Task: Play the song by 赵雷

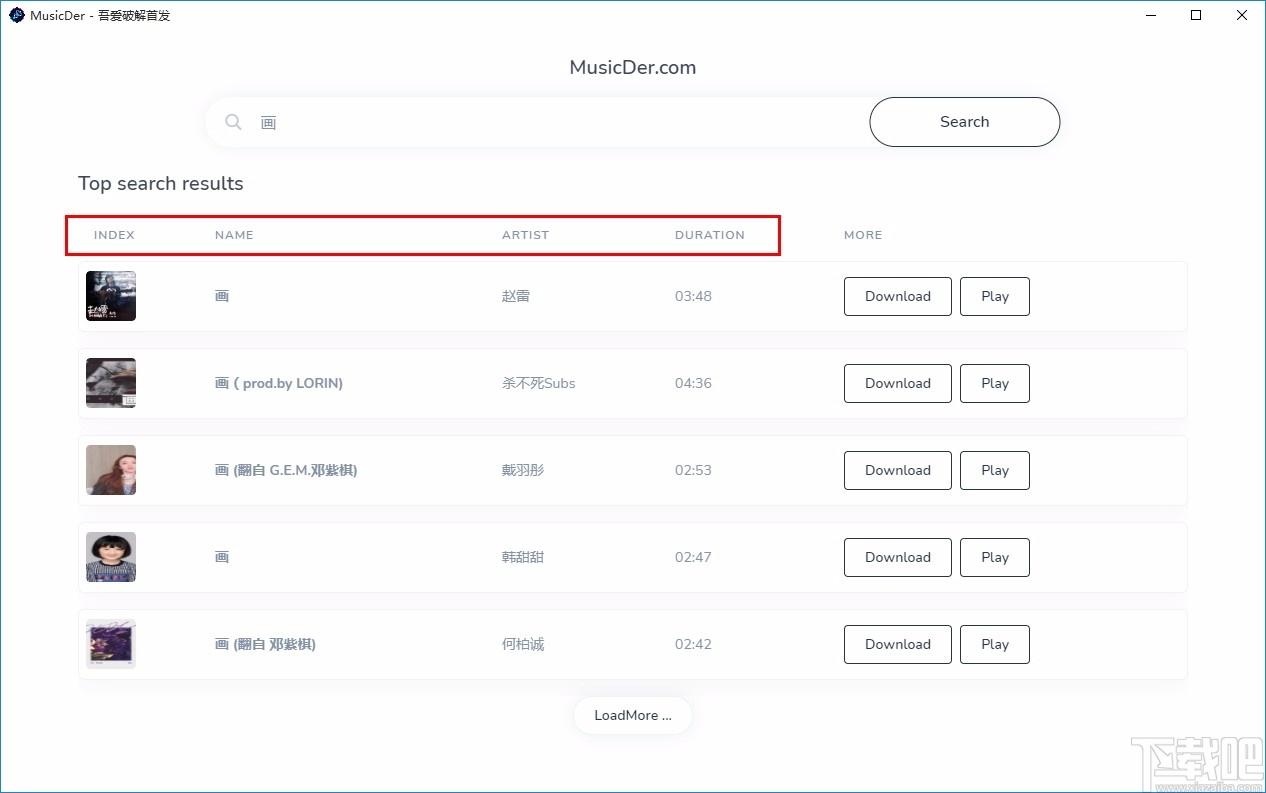Action: click(994, 296)
